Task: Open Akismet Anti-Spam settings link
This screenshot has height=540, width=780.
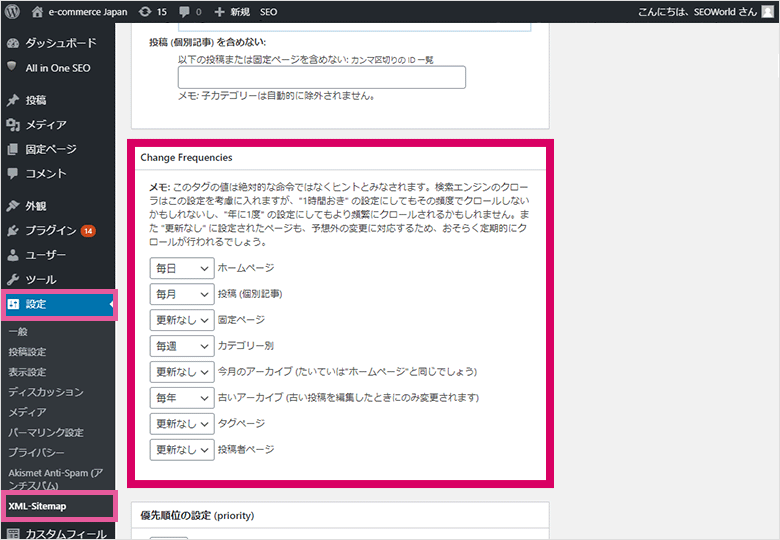Action: click(56, 478)
